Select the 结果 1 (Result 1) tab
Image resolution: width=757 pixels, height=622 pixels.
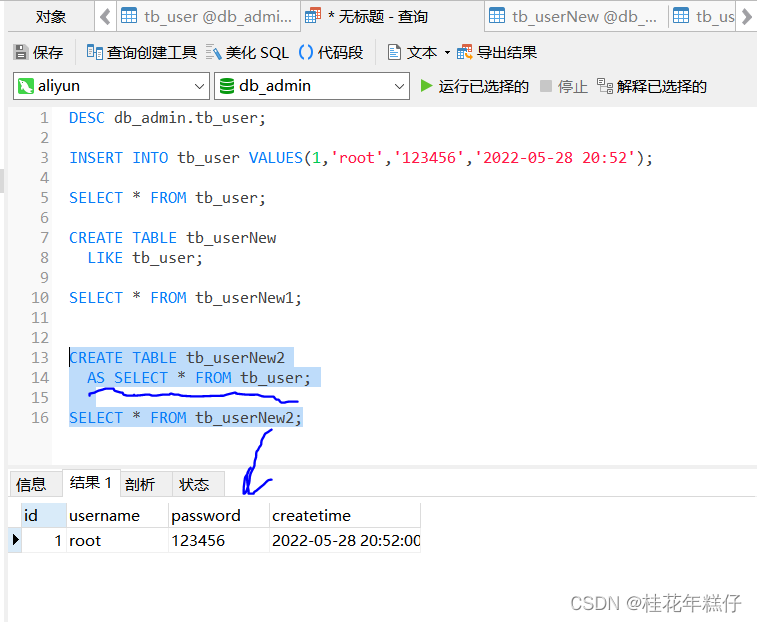(91, 482)
